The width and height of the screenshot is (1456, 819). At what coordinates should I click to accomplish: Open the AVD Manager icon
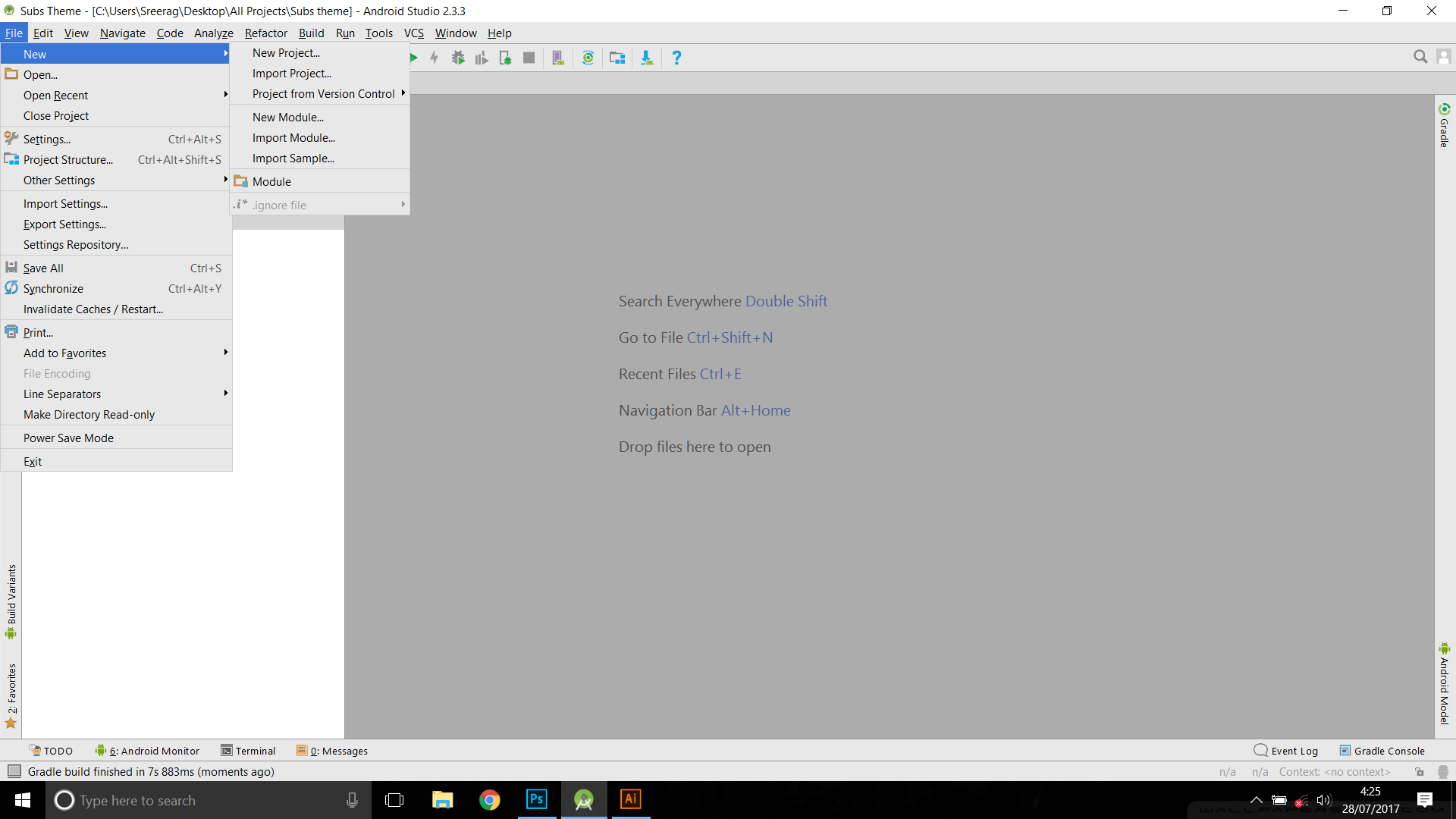point(558,58)
